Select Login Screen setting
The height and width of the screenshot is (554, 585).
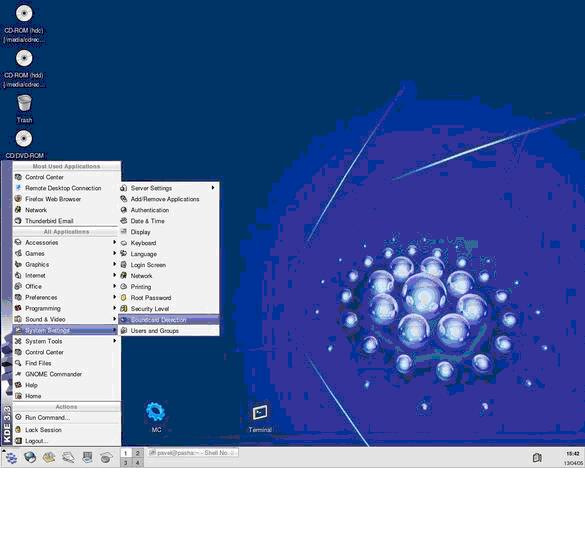click(x=169, y=265)
